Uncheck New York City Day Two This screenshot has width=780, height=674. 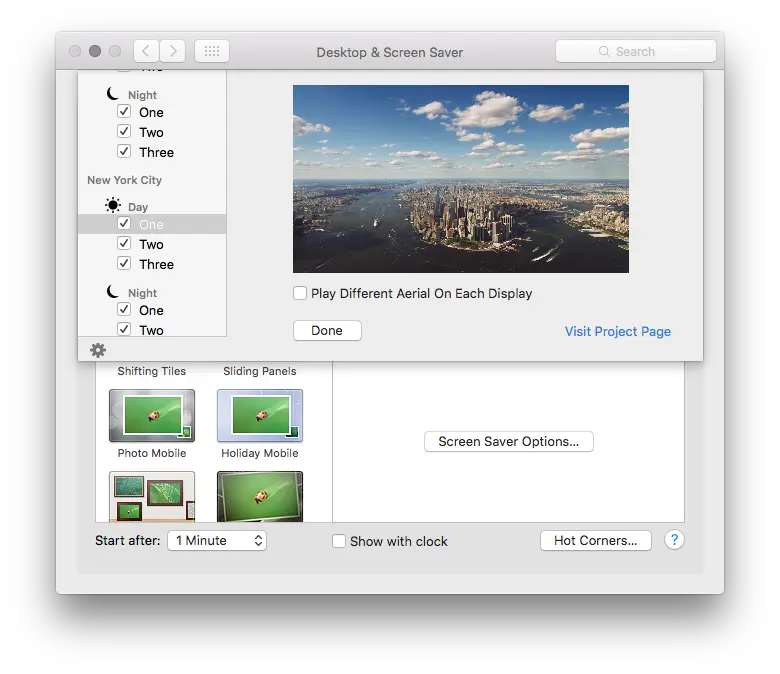pyautogui.click(x=124, y=243)
